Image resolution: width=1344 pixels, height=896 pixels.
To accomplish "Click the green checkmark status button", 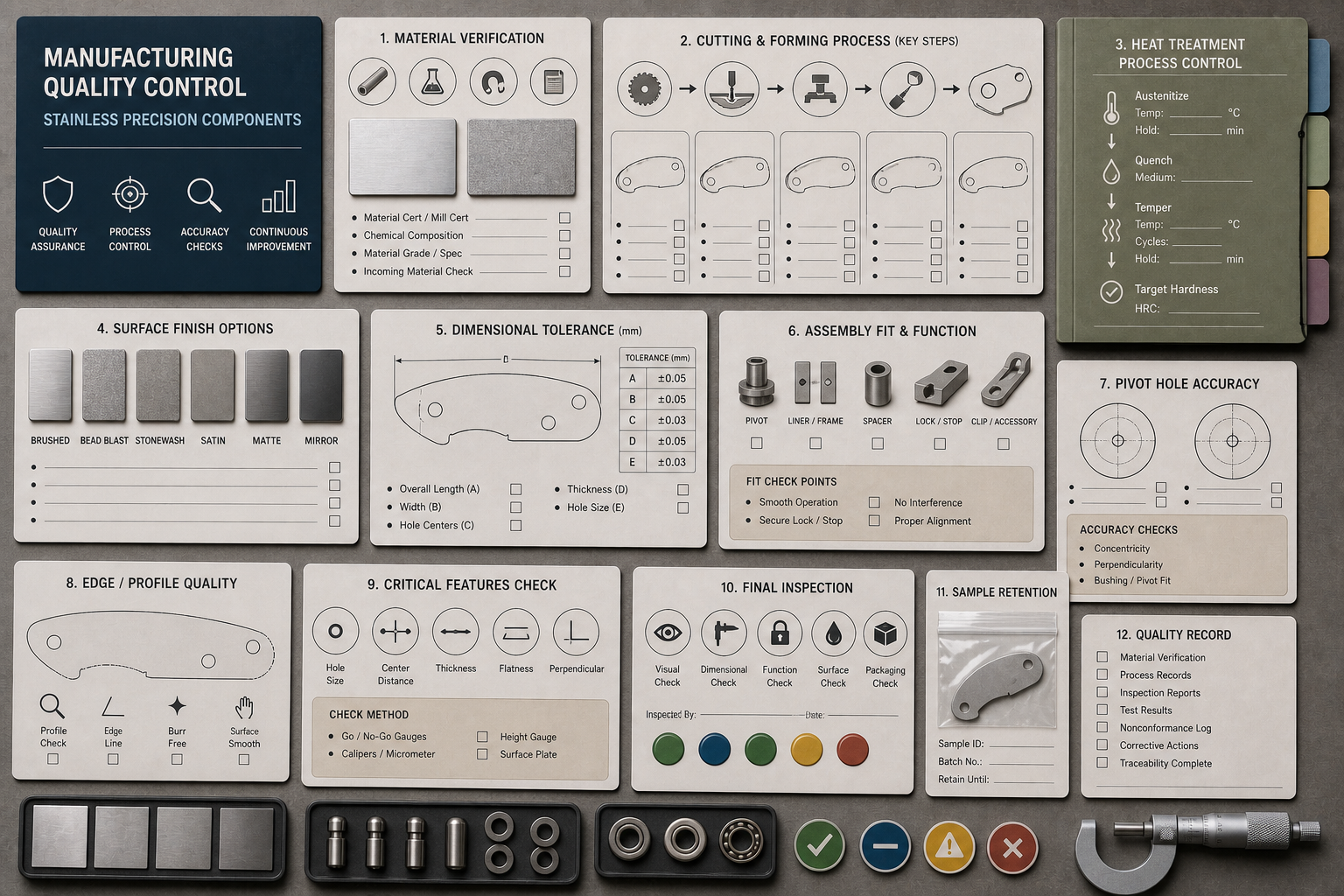I will (819, 846).
